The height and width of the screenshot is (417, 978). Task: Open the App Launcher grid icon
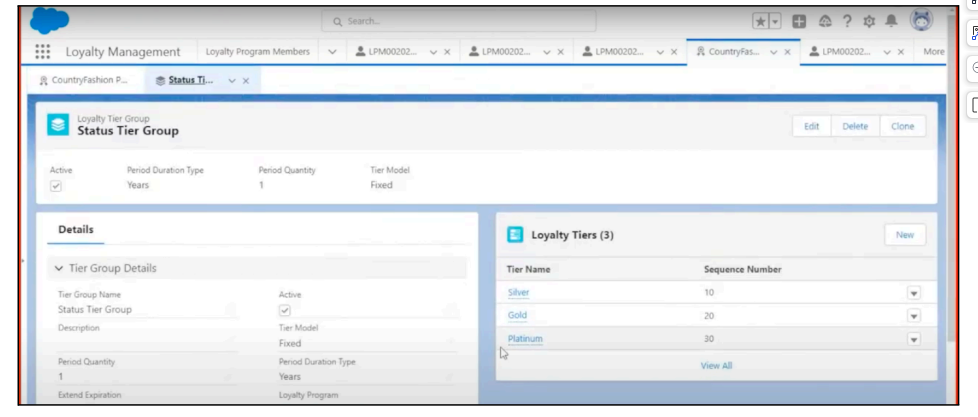43,52
